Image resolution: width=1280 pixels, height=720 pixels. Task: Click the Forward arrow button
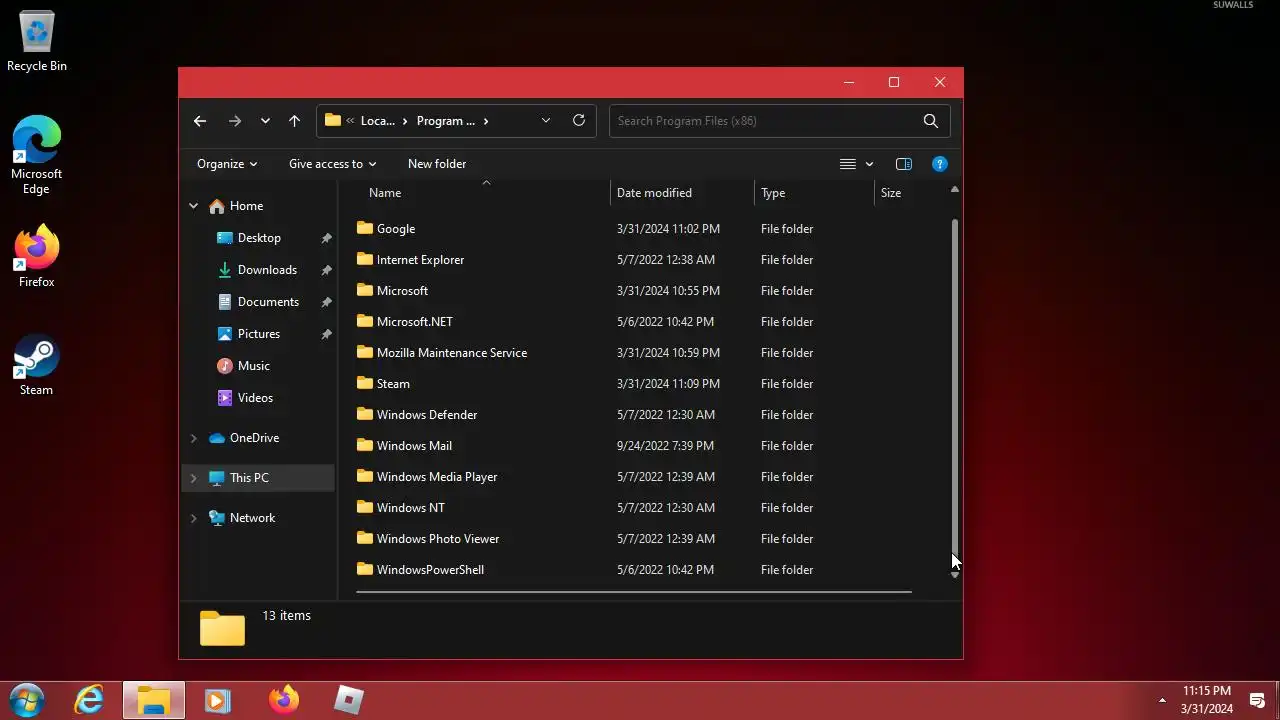pos(235,121)
